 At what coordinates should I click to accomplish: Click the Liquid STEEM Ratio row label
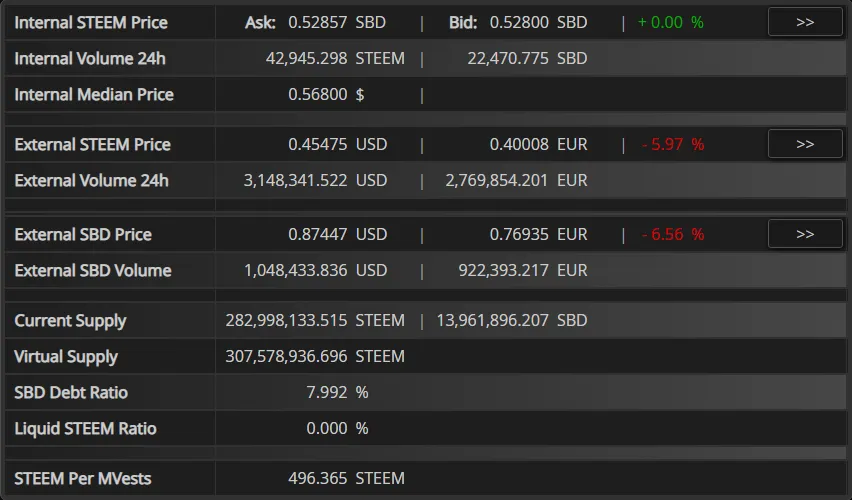85,428
